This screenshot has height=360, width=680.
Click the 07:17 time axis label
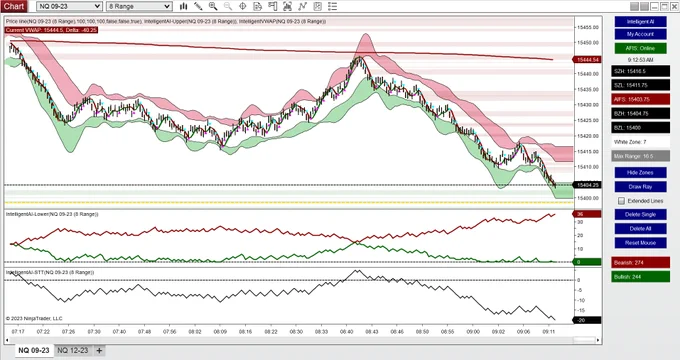18,332
